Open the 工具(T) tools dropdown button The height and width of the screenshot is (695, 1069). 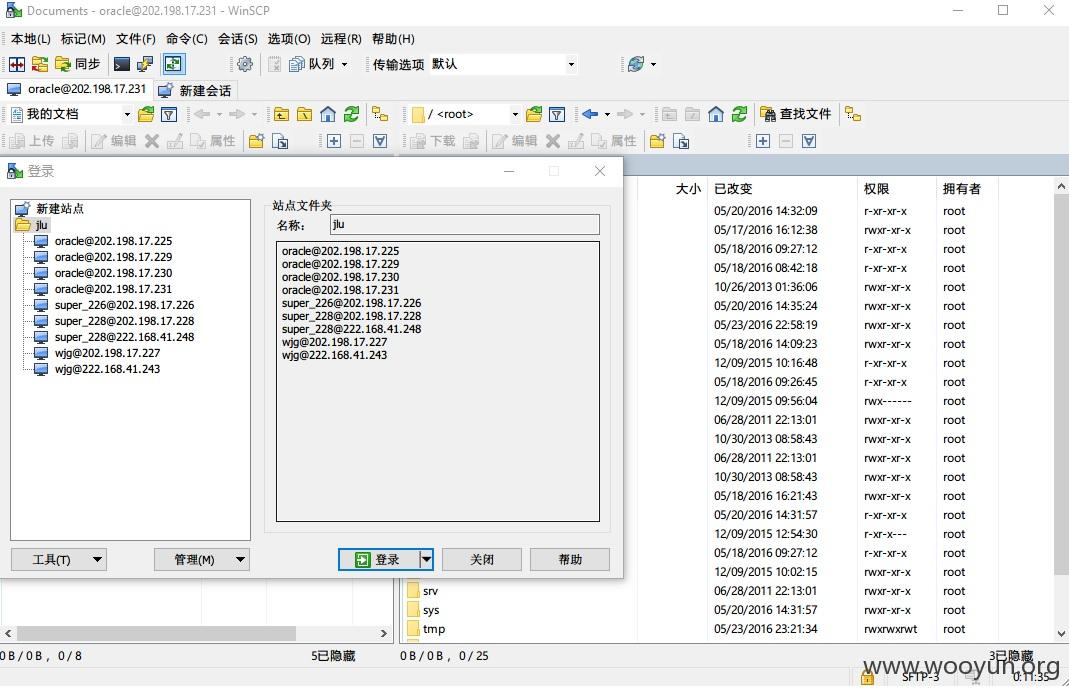click(x=59, y=559)
